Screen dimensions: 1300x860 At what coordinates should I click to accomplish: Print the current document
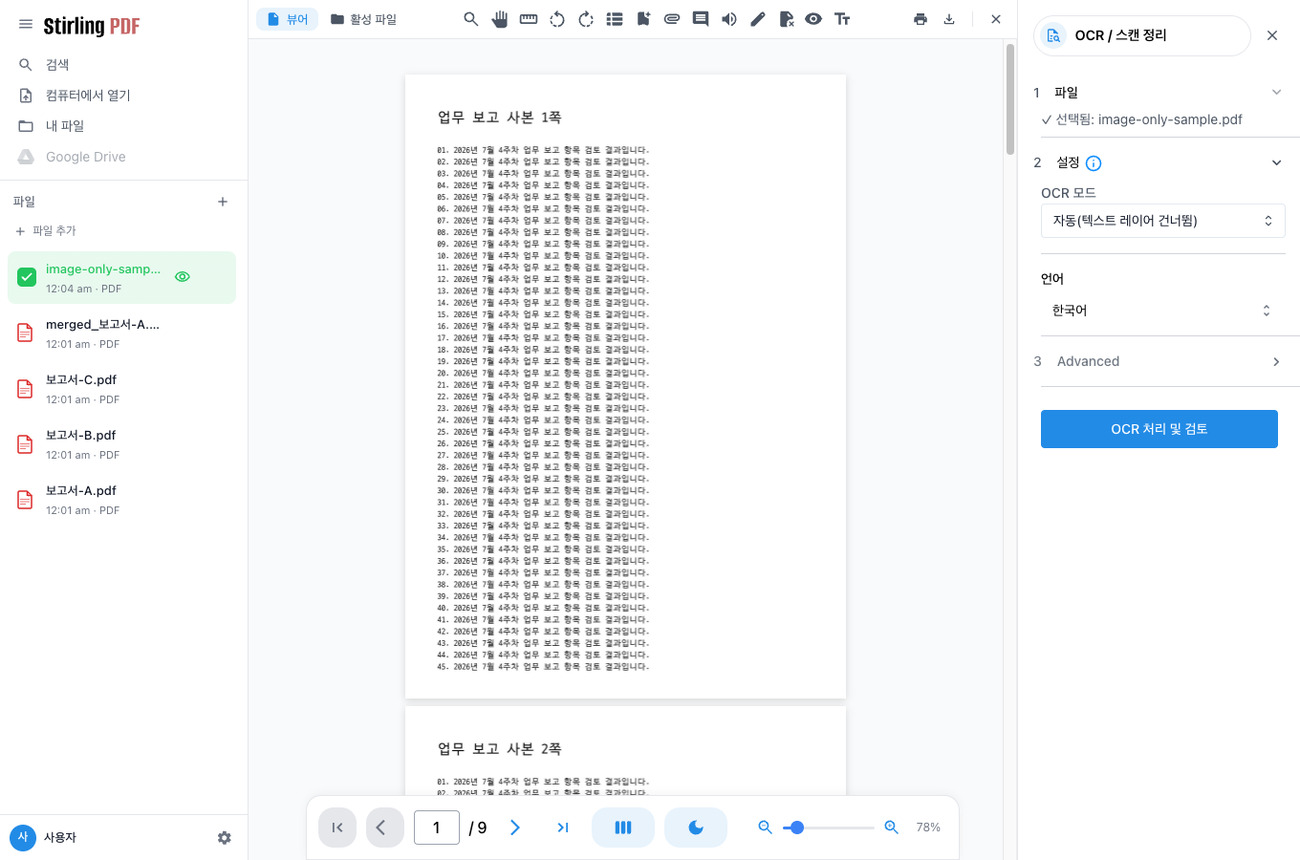pos(920,19)
